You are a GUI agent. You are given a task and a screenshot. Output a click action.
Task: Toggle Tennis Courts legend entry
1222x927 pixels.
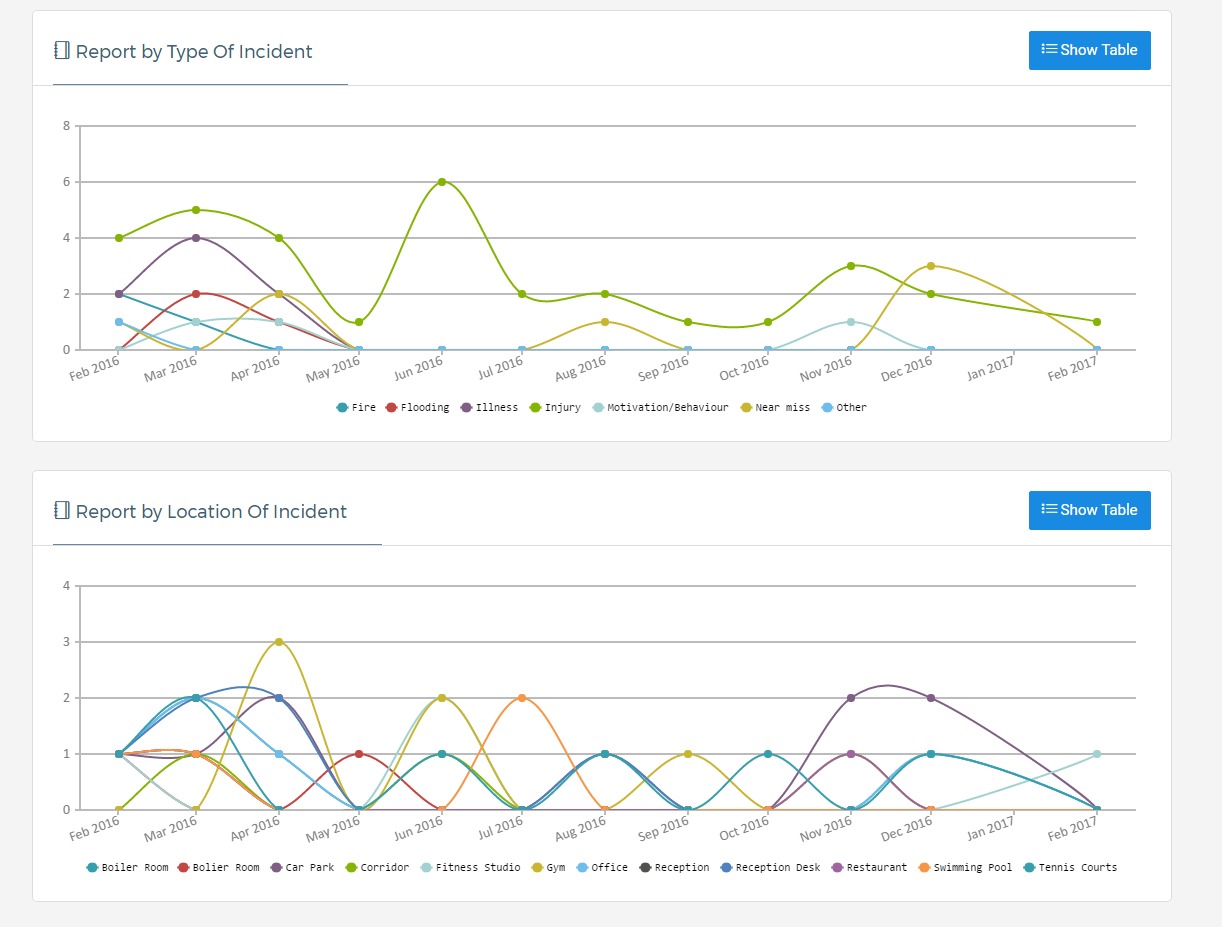(1070, 868)
